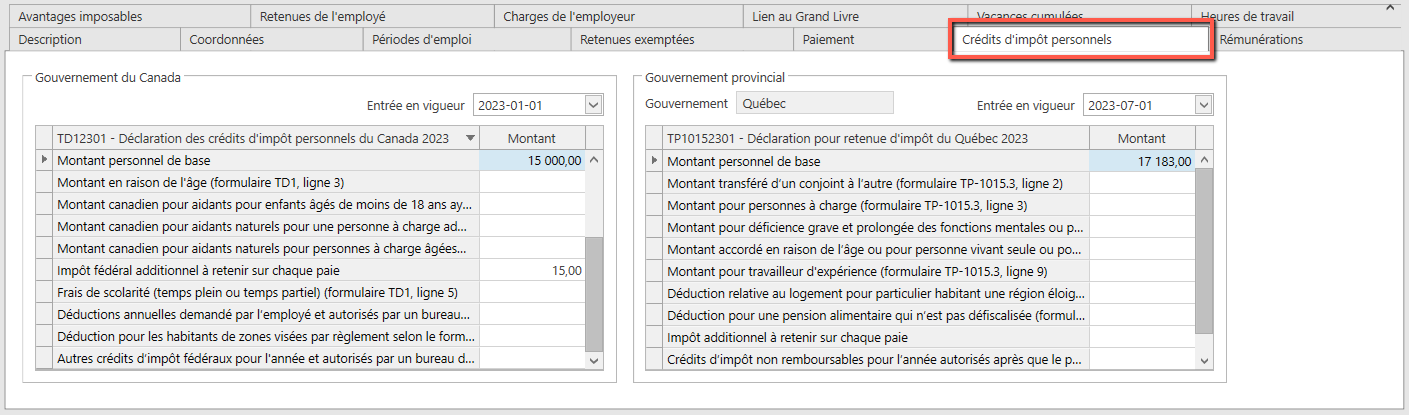Screen dimensions: 1409x415
Task: Select row Montant accordé en raison de l'âge
Action: (876, 248)
